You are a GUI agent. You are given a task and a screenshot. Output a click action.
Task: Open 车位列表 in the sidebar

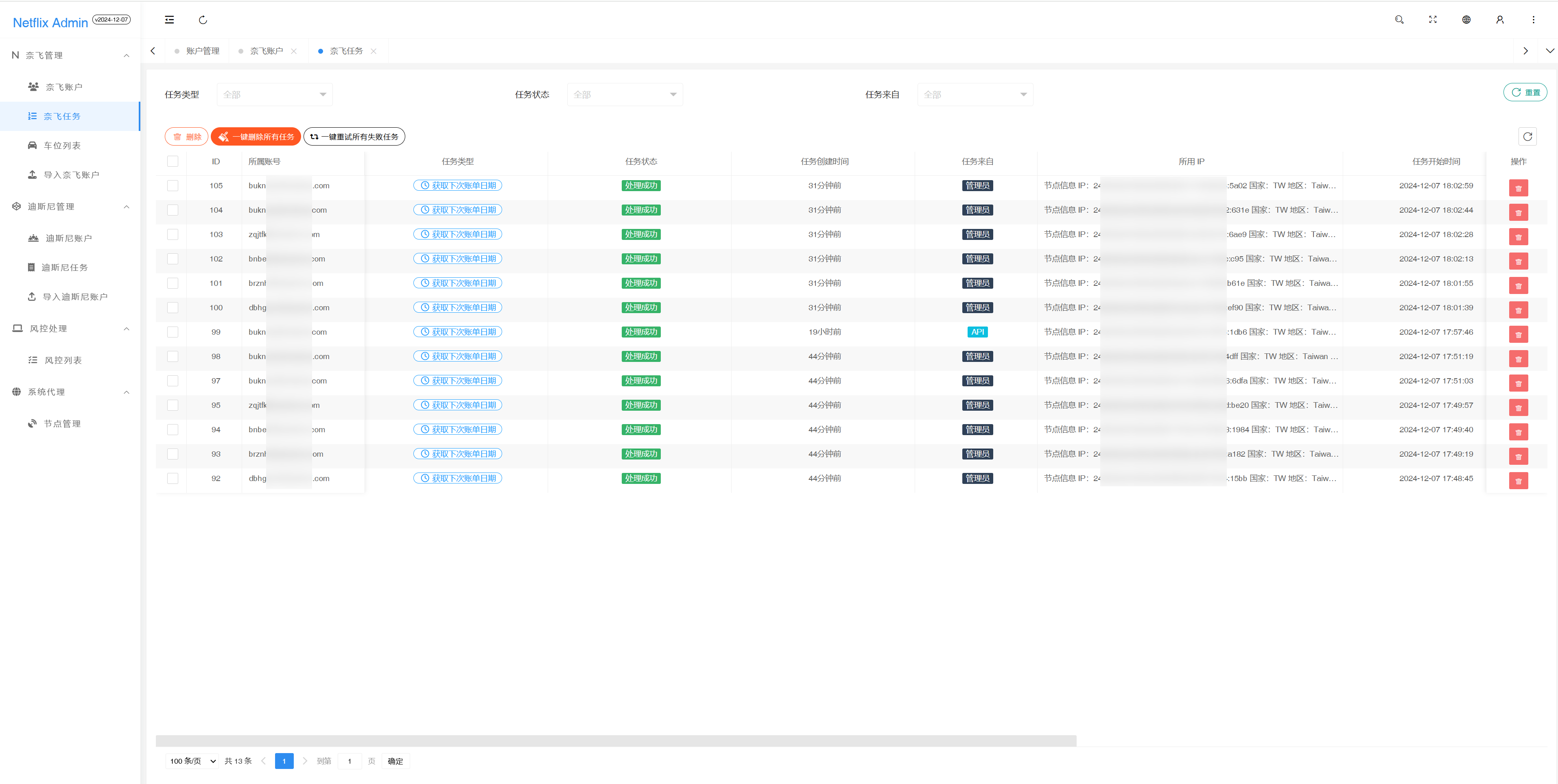[x=70, y=146]
